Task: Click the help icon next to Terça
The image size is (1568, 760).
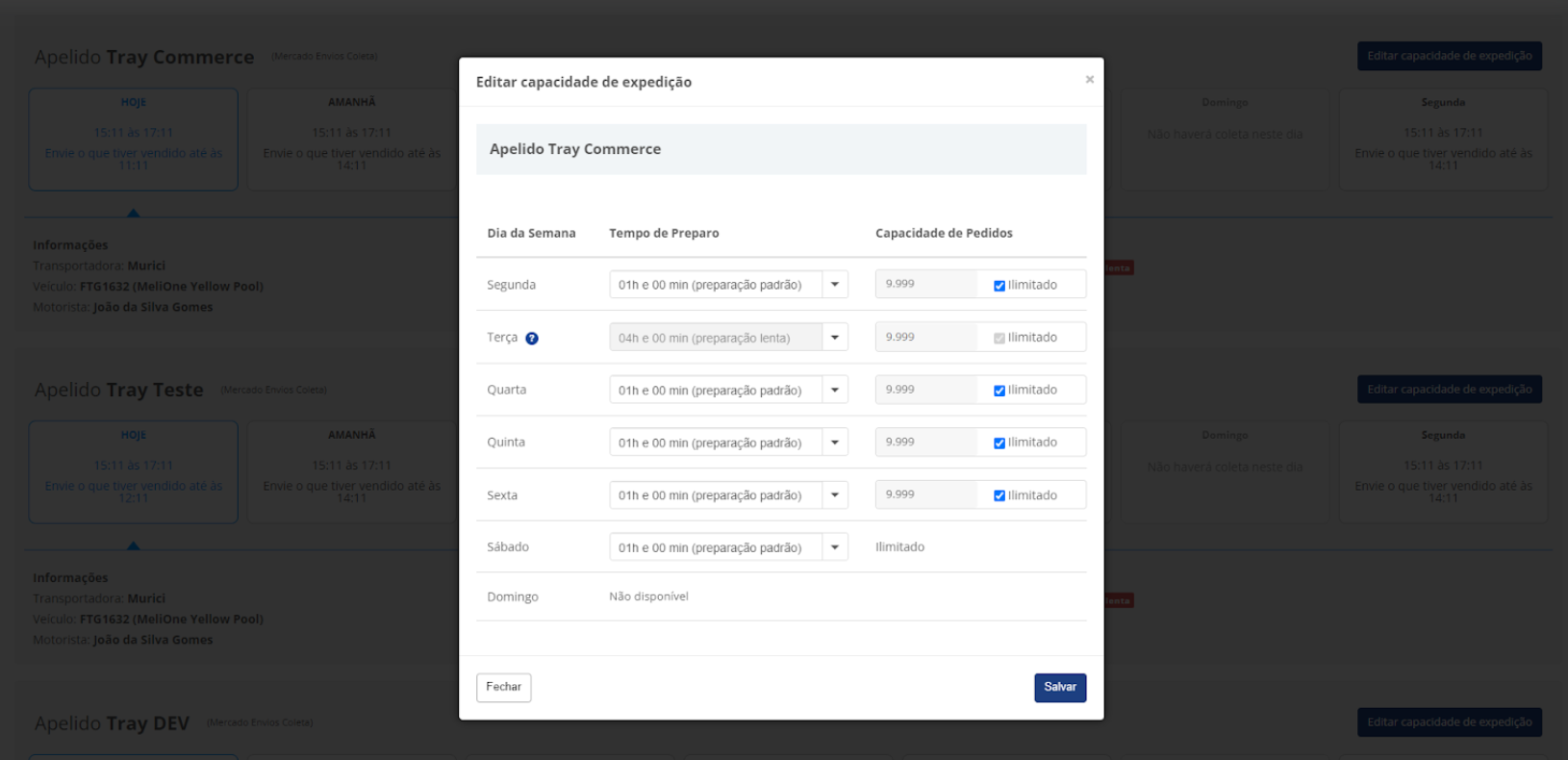Action: [532, 339]
